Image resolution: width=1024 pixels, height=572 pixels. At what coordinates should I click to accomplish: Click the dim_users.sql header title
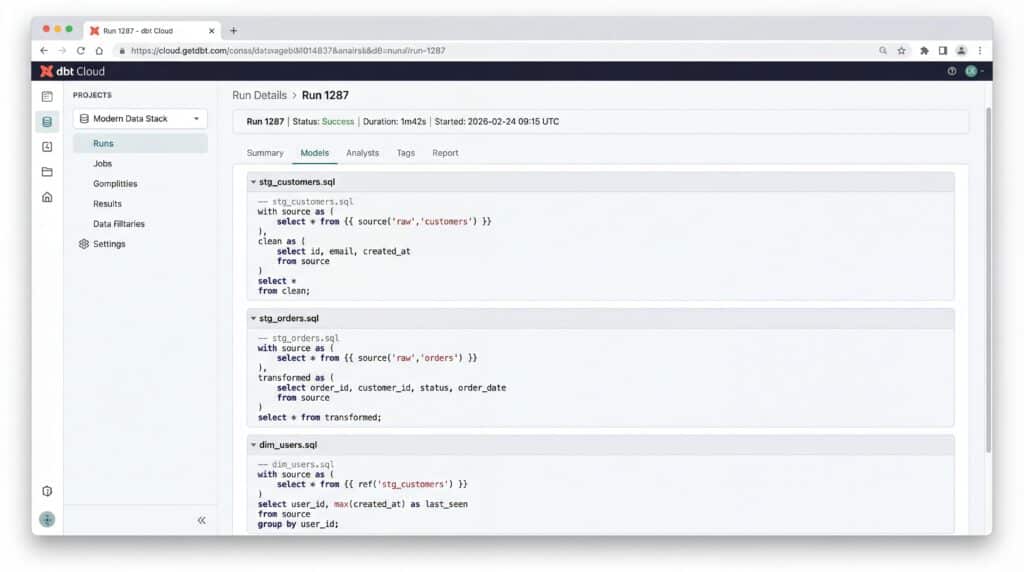288,445
